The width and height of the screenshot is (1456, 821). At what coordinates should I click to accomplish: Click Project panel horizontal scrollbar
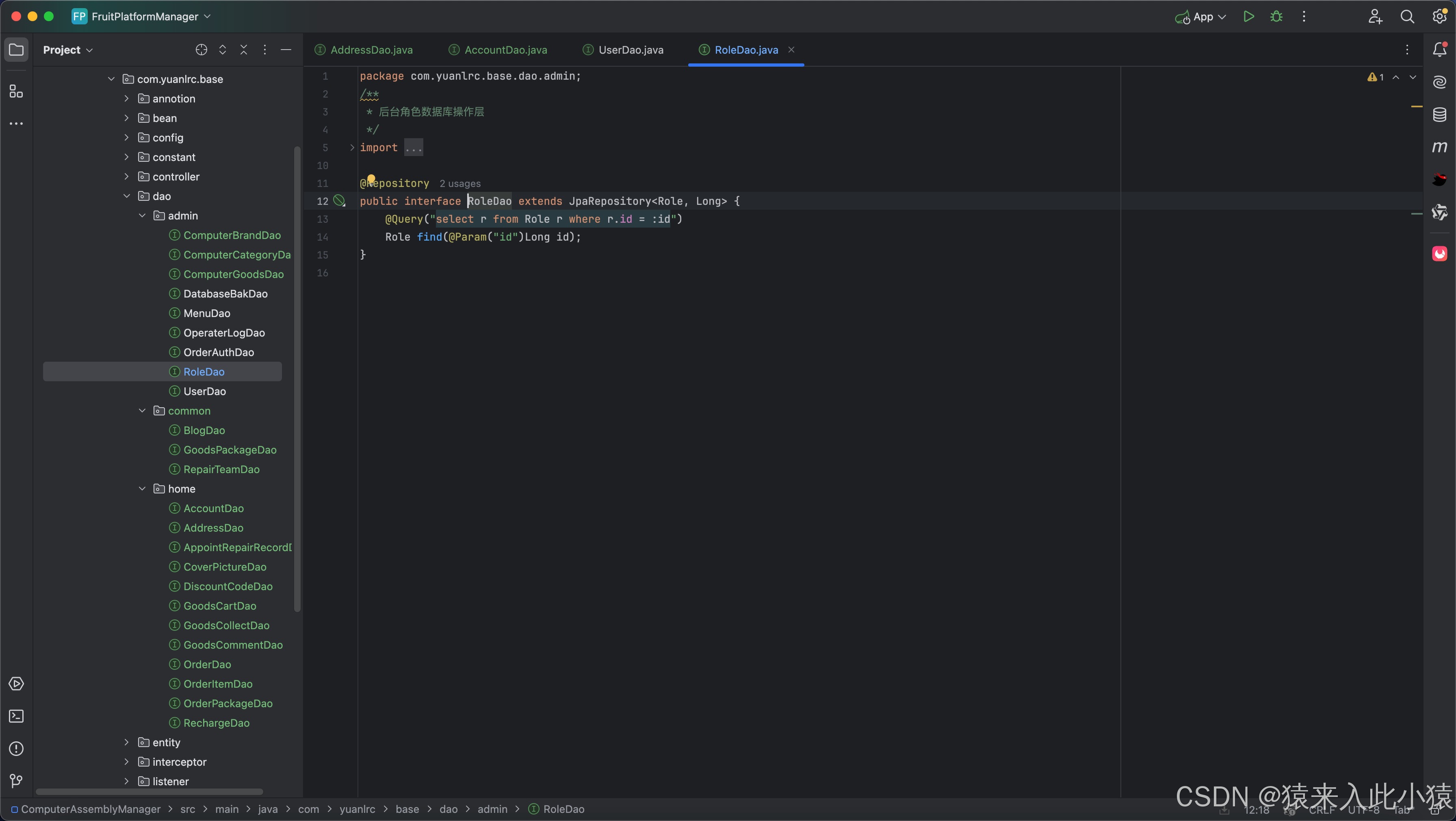pyautogui.click(x=149, y=792)
